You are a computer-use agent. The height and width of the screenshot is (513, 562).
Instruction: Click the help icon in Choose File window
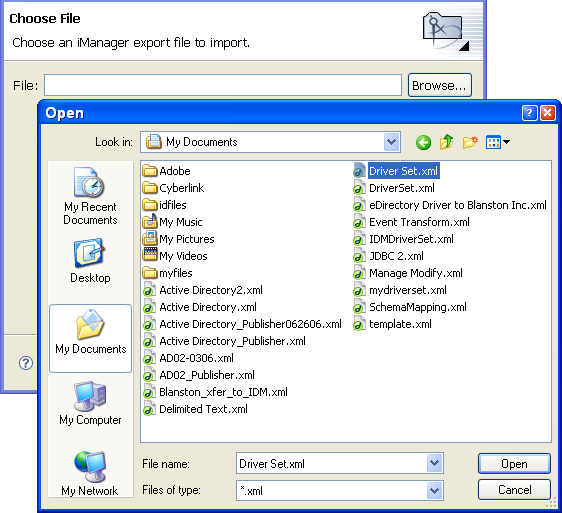26,363
